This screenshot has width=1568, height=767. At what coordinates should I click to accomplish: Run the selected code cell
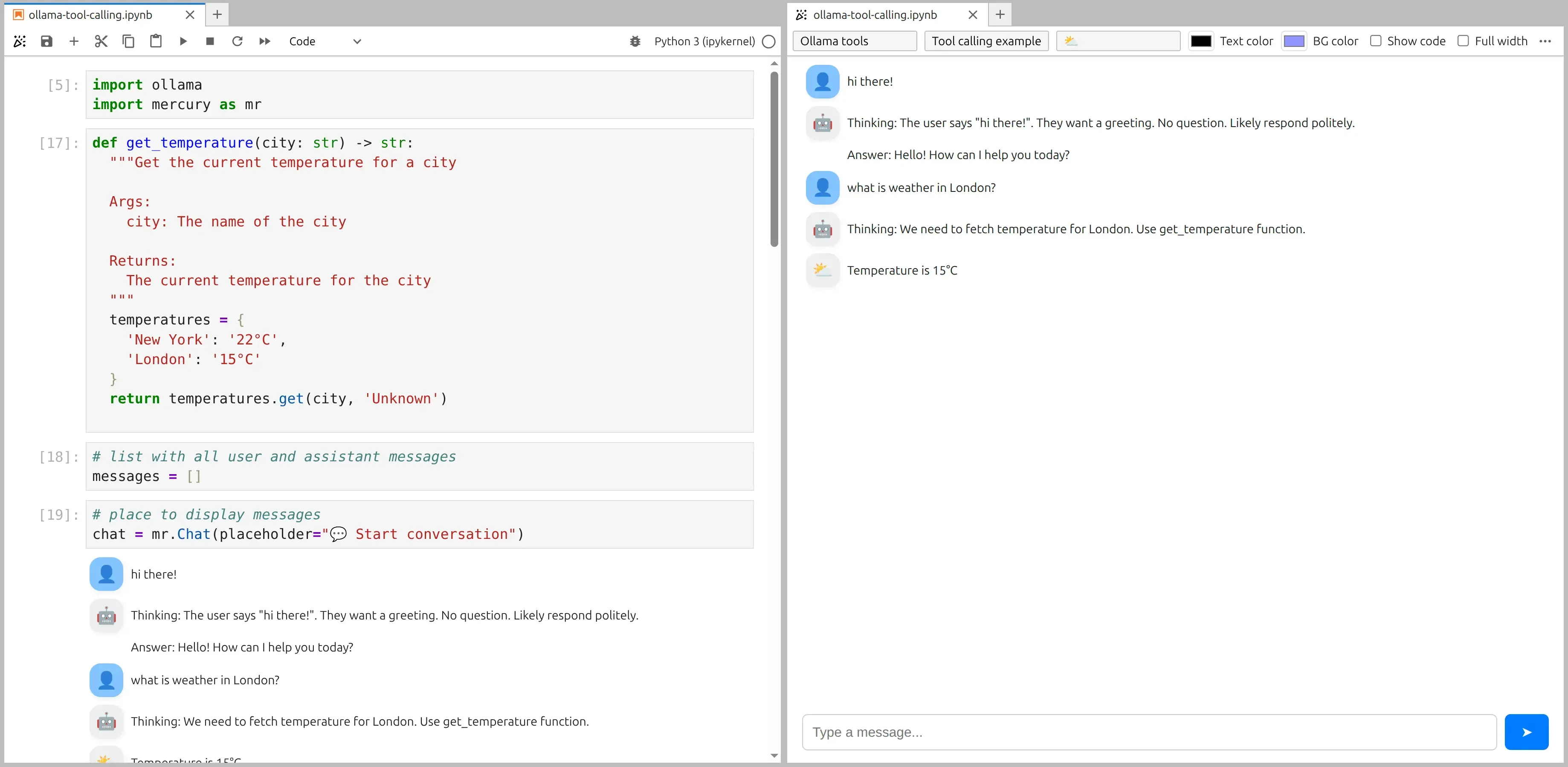(x=183, y=41)
